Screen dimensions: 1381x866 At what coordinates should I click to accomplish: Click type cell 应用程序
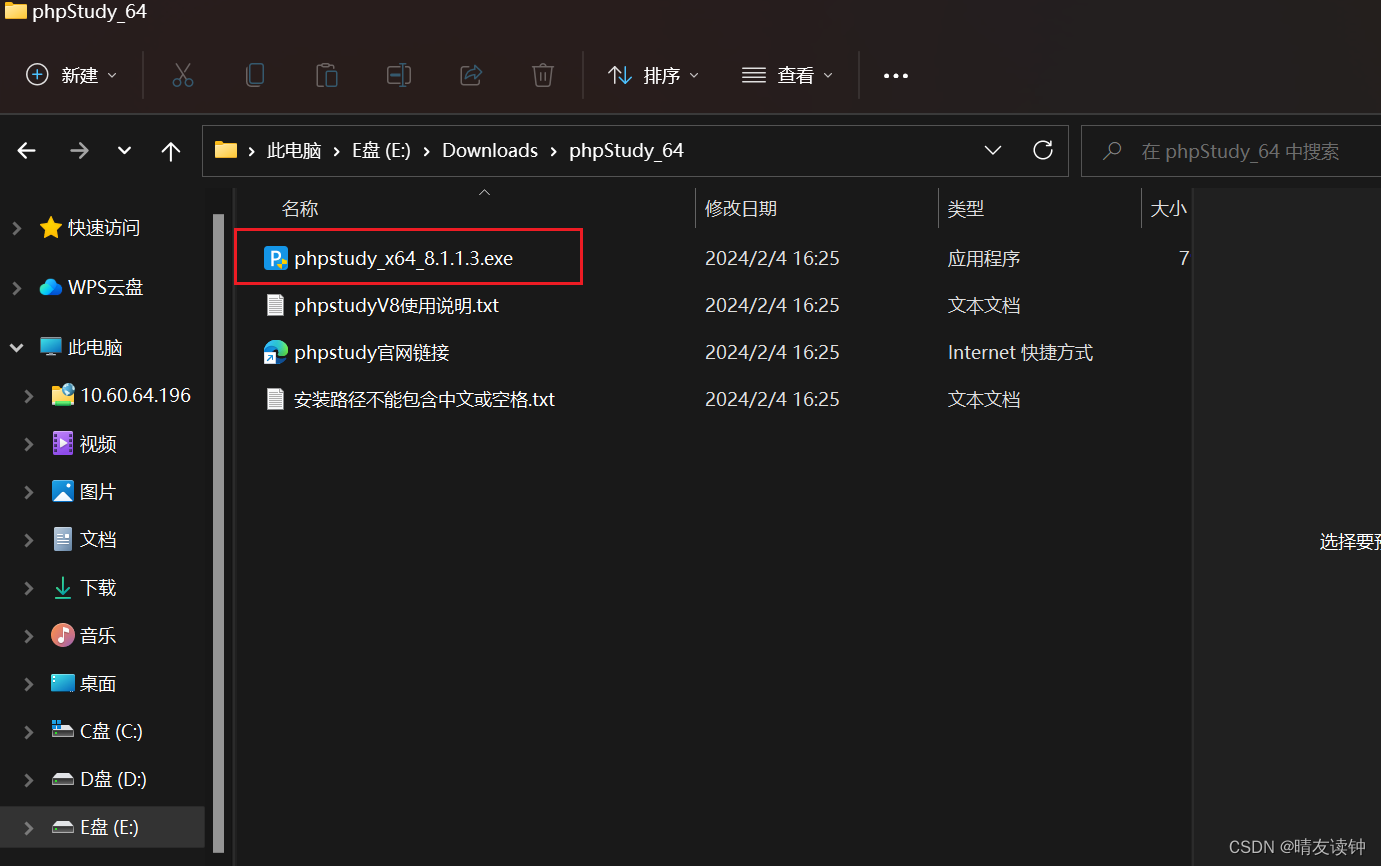click(984, 258)
